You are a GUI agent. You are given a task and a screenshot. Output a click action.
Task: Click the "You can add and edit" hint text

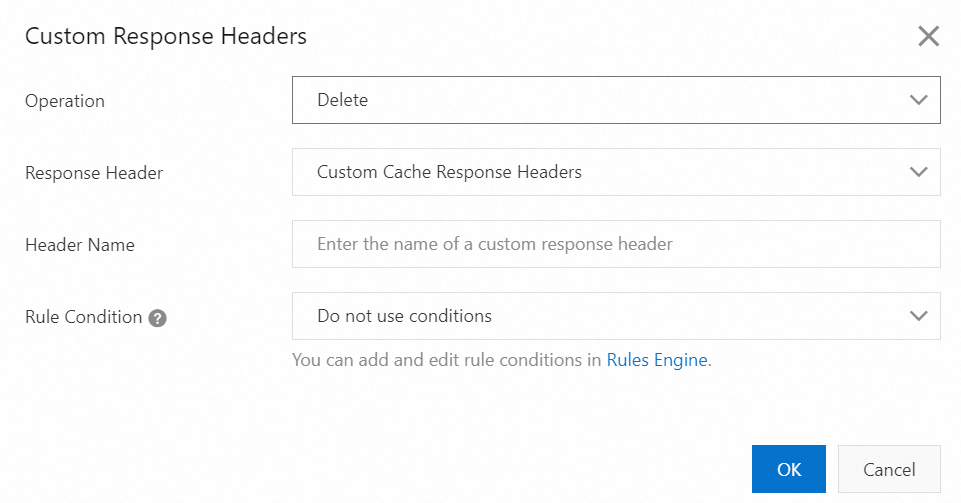(447, 360)
